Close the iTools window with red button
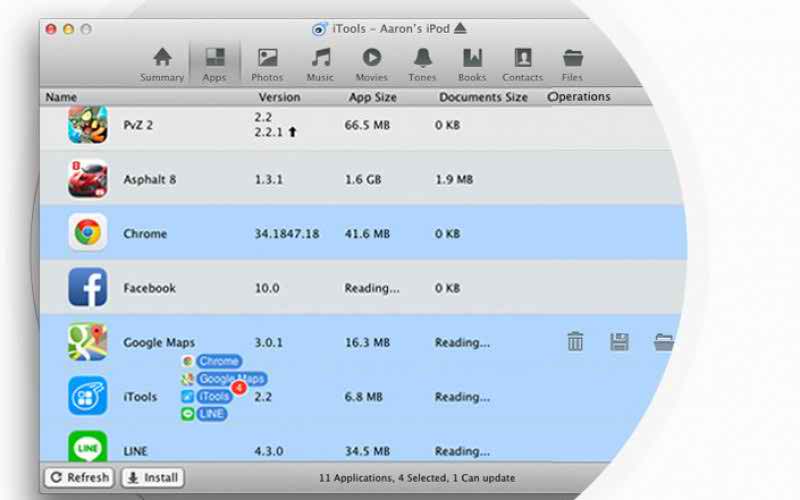Image resolution: width=800 pixels, height=500 pixels. coord(51,29)
